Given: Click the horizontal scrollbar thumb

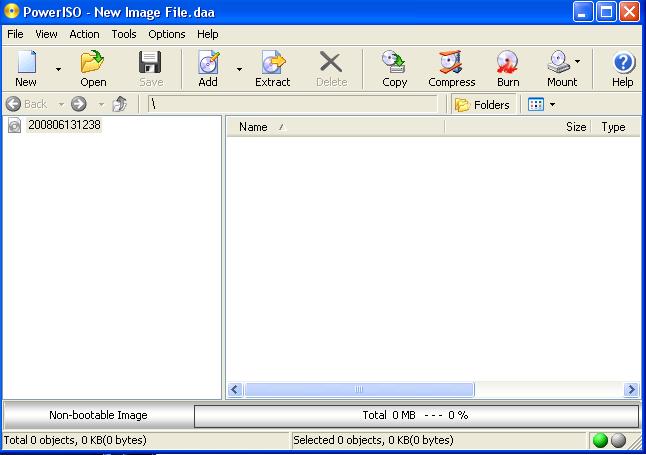Looking at the screenshot, I should pos(359,389).
